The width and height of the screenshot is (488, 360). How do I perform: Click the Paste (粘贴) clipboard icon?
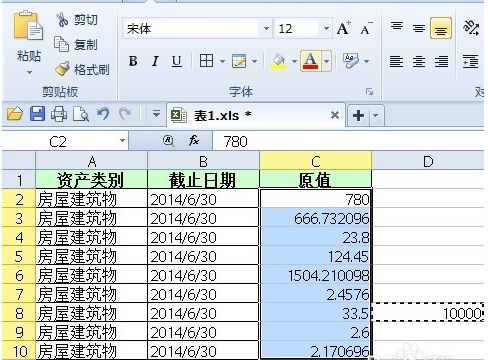28,26
